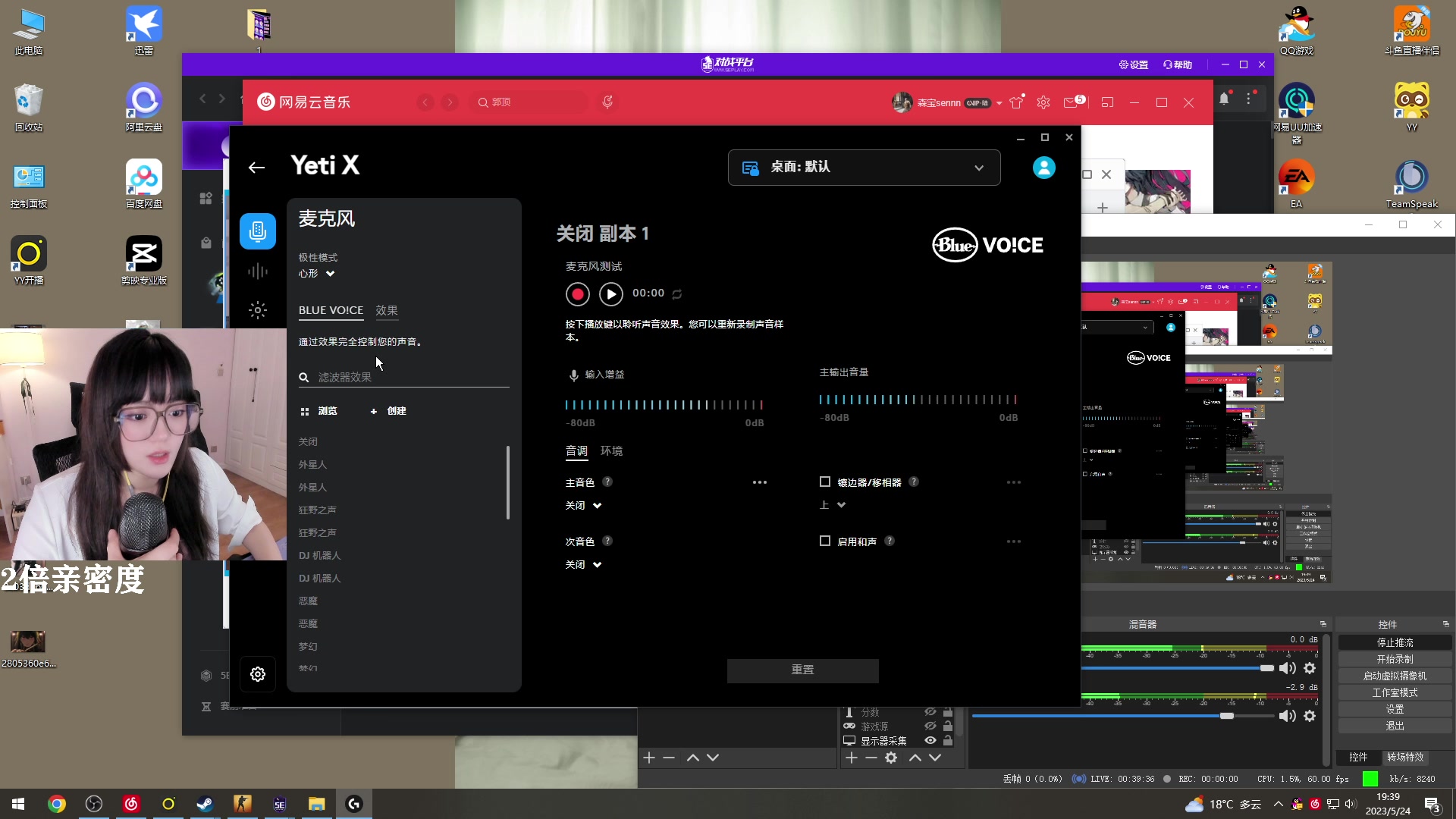
Task: Toggle lock on 游戏源 source
Action: coord(948,726)
